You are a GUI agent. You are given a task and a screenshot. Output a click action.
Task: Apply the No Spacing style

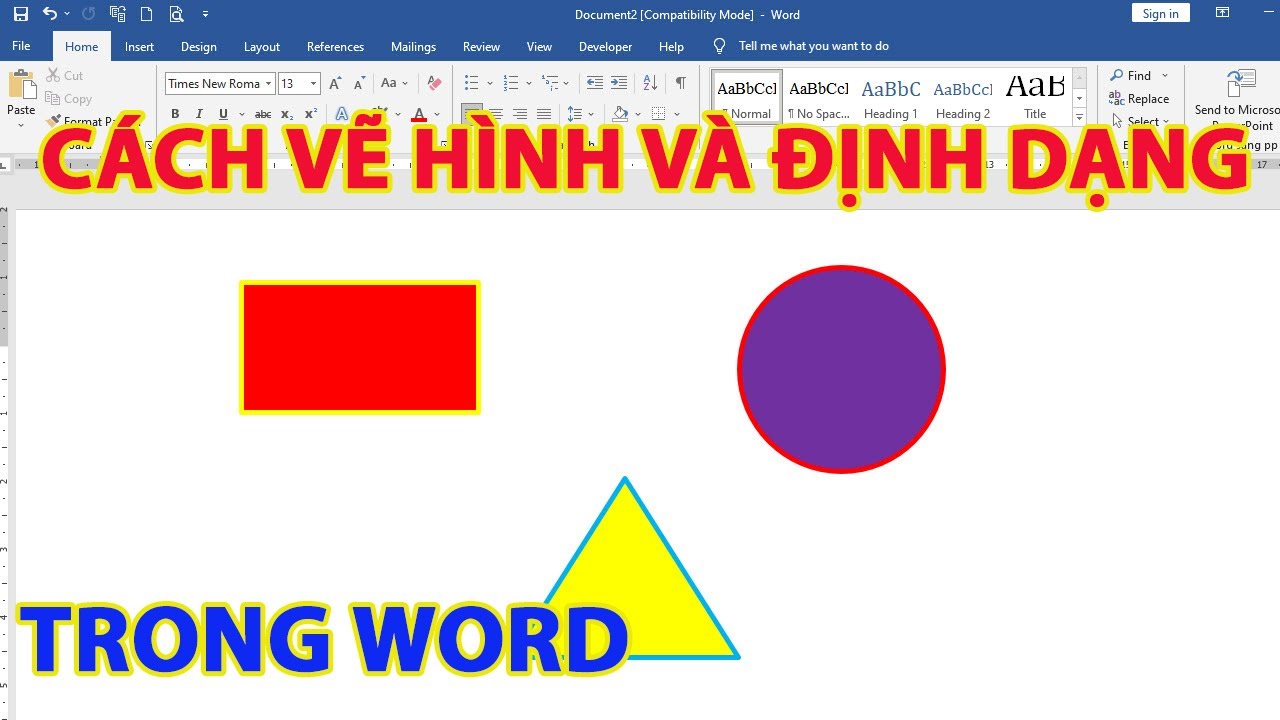pyautogui.click(x=819, y=98)
